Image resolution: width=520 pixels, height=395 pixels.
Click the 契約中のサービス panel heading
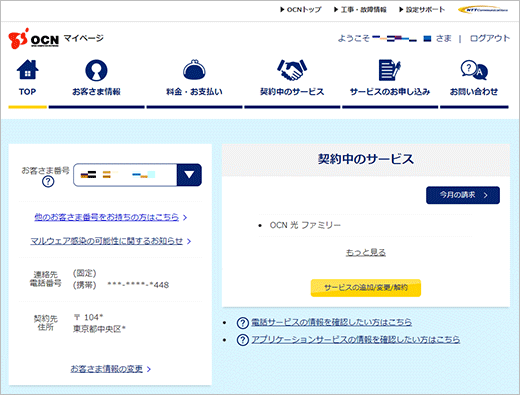[366, 159]
